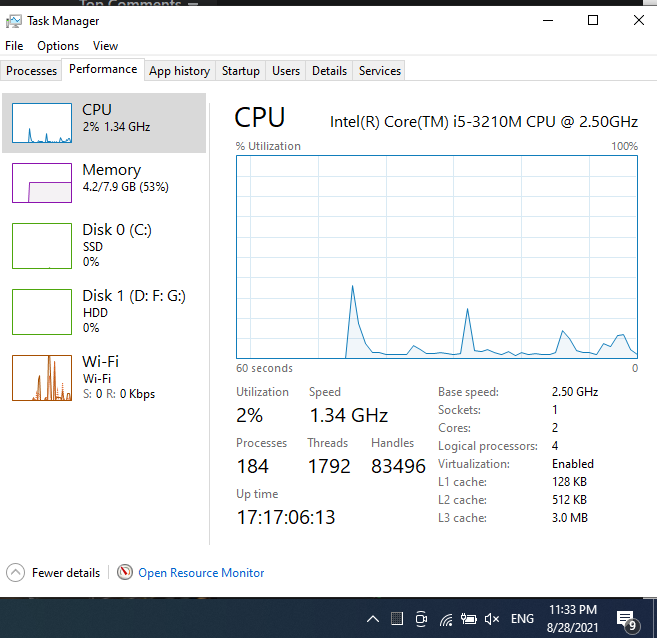657x638 pixels.
Task: Click the 83496 handles count
Action: (398, 466)
